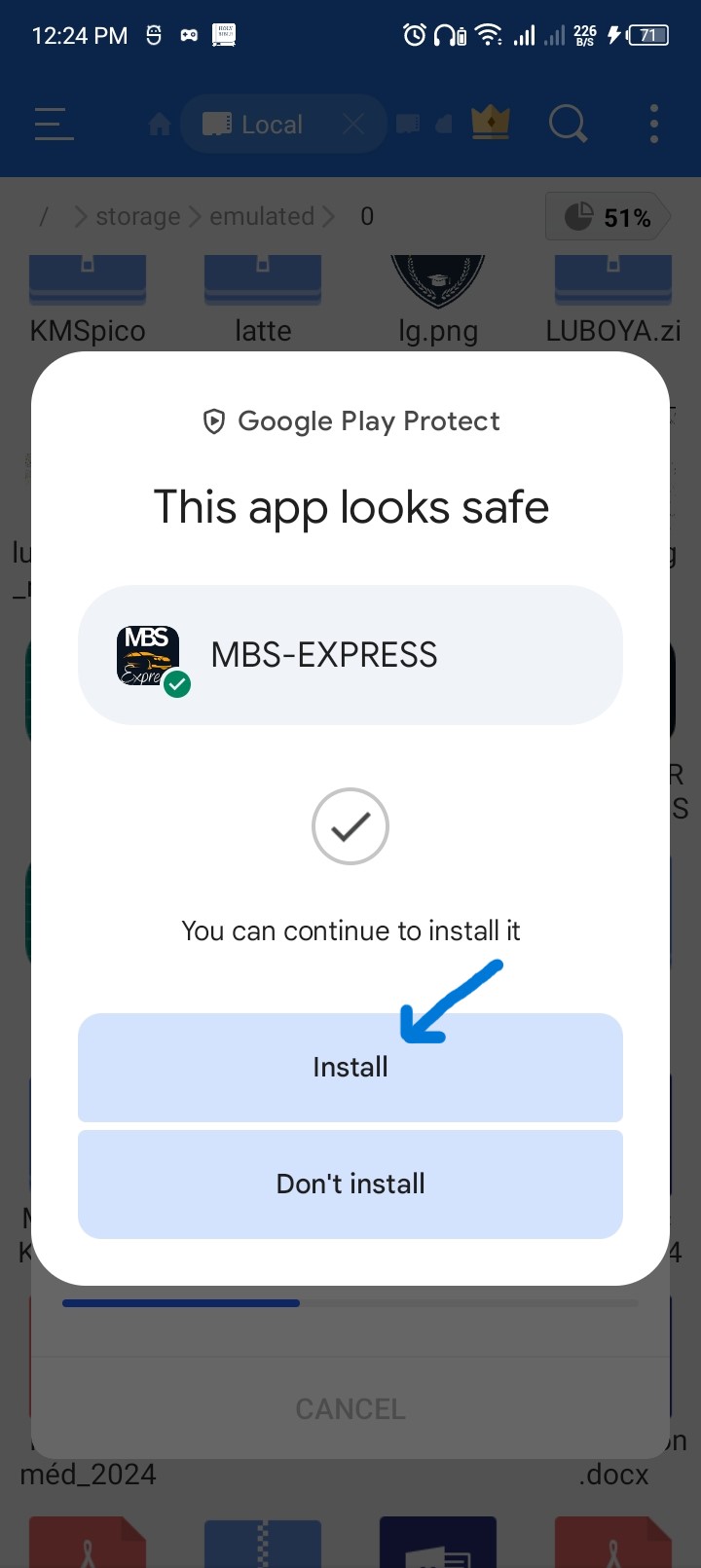Go to emulated in breadcrumb path
The height and width of the screenshot is (1568, 701).
coord(262,216)
